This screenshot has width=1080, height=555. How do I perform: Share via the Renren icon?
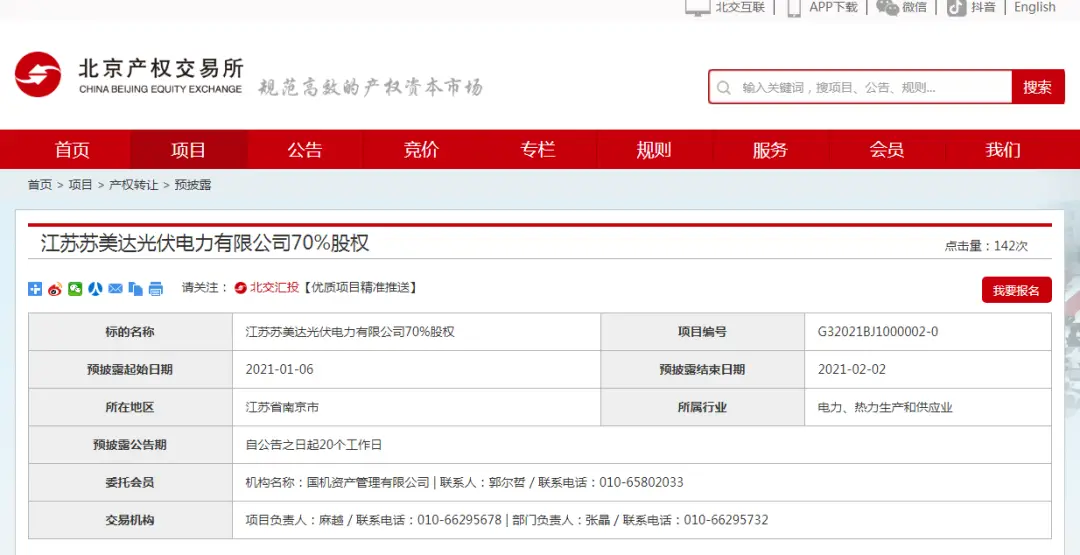click(x=95, y=289)
